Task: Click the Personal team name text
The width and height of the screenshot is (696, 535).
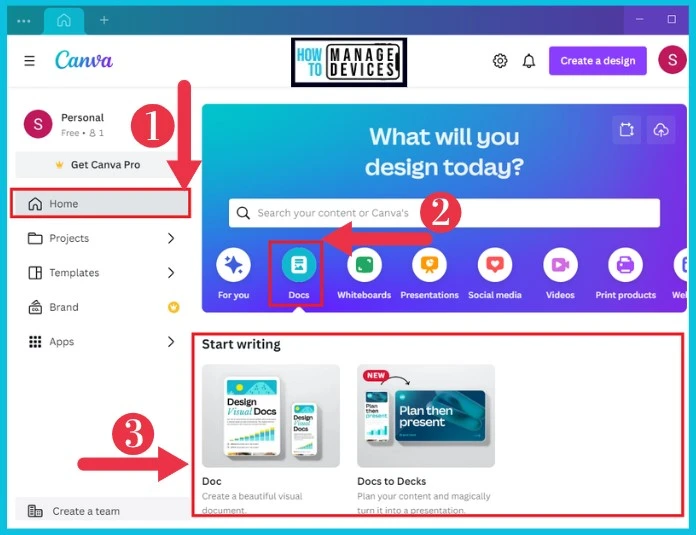Action: [83, 118]
